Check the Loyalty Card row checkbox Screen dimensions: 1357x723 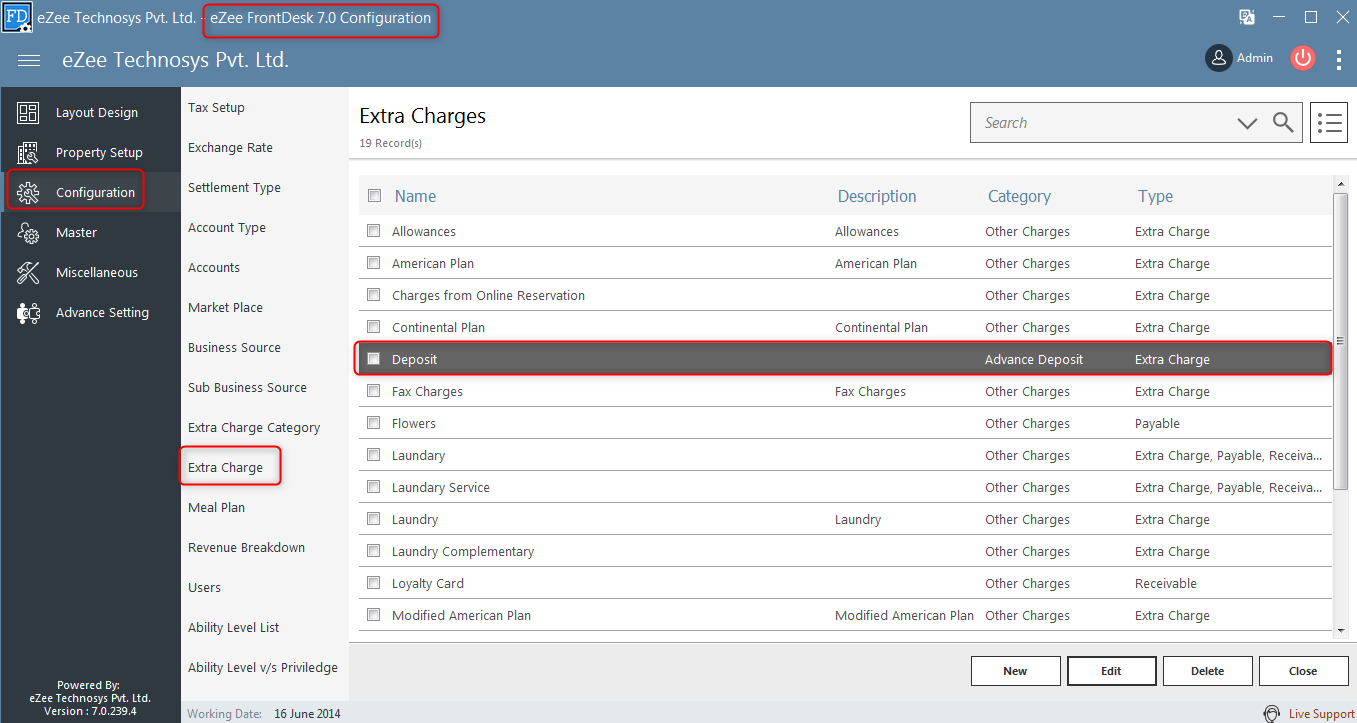point(374,582)
